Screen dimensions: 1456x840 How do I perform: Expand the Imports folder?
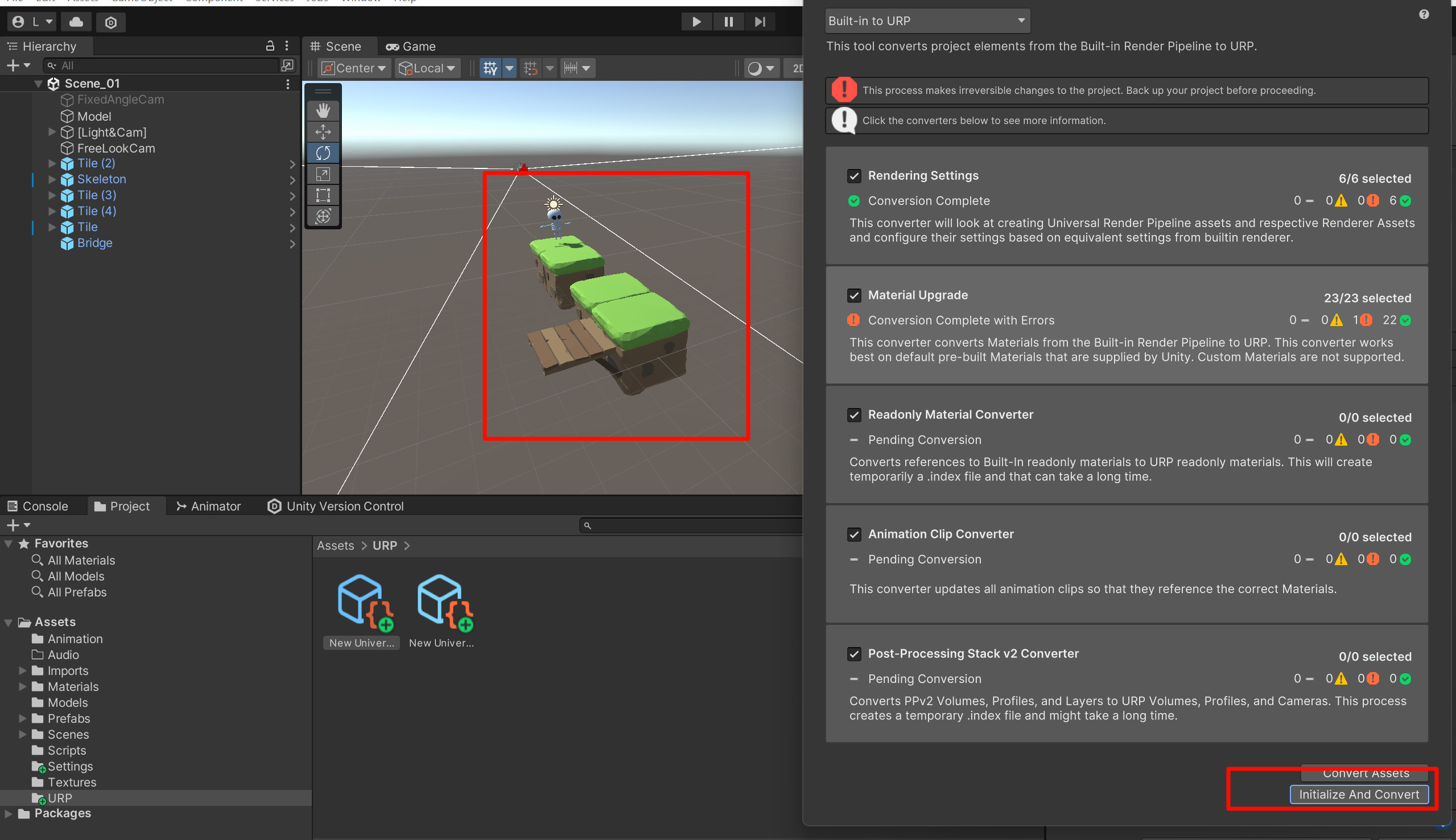pos(22,670)
